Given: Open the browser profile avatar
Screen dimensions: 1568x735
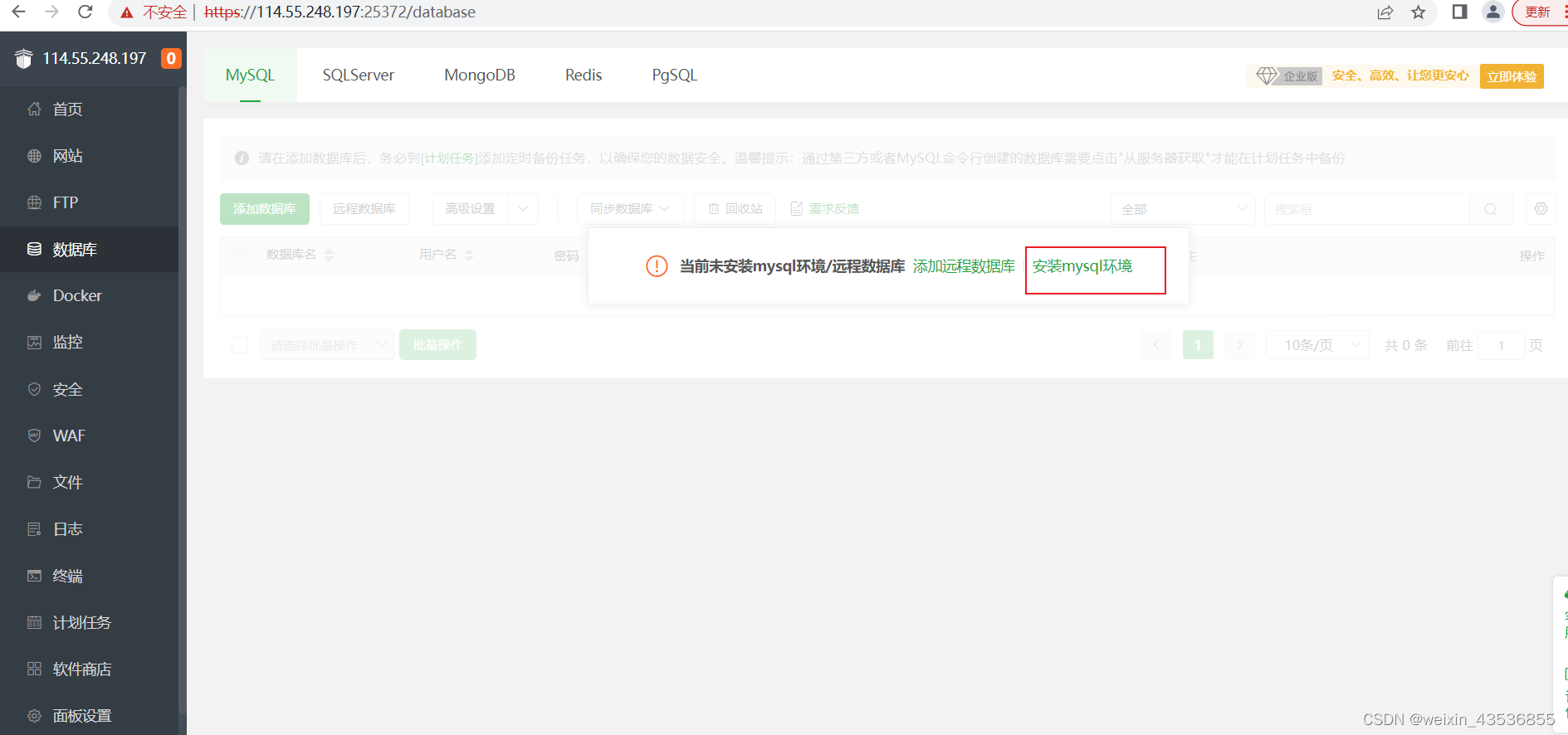Looking at the screenshot, I should (x=1492, y=12).
